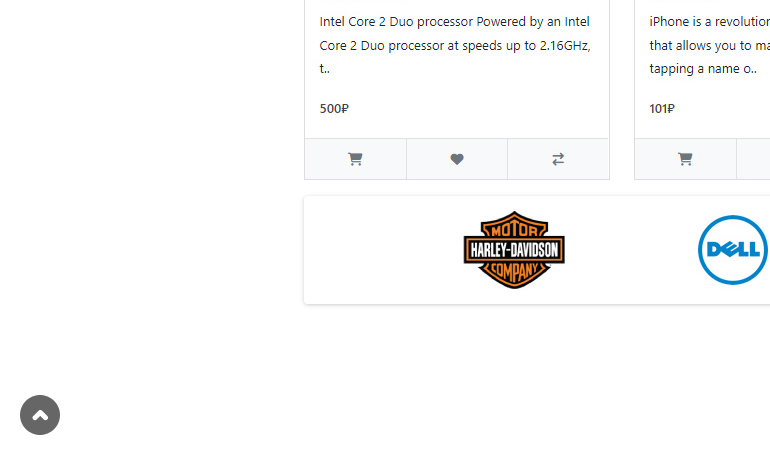Screen dimensions: 770x451
Task: Click the 101₽ price label
Action: click(662, 109)
